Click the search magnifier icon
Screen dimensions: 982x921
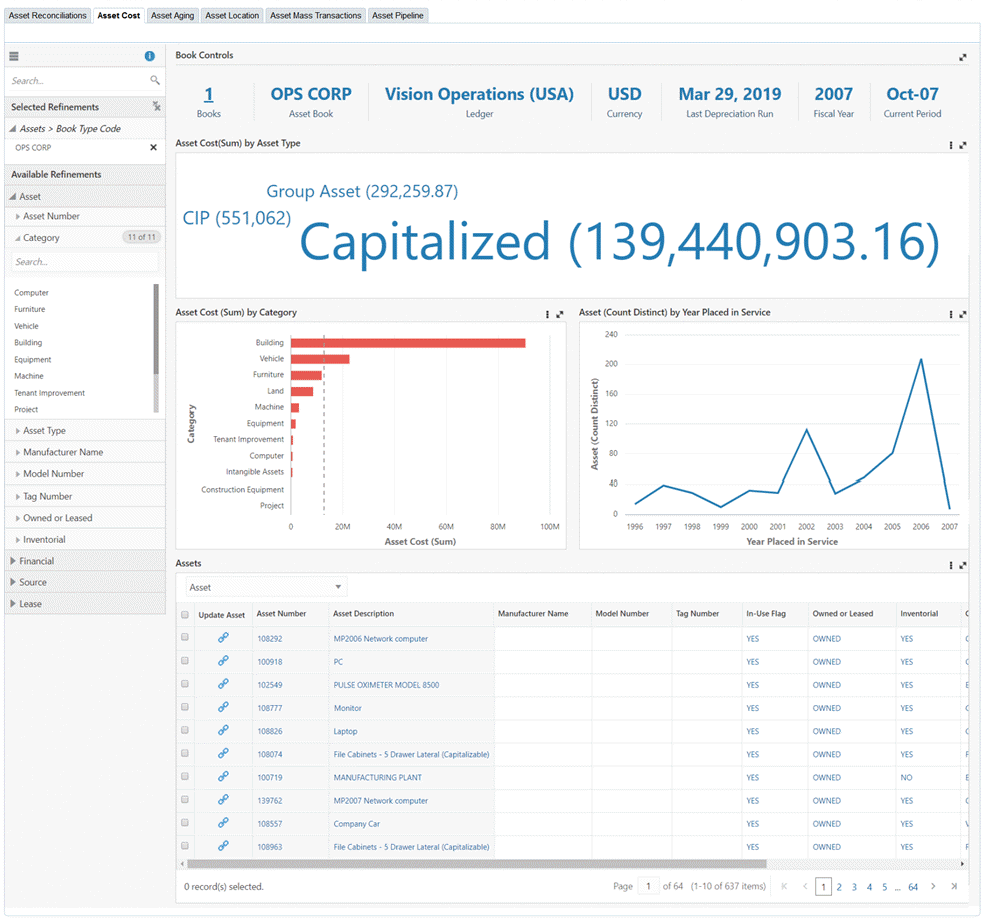coord(155,80)
